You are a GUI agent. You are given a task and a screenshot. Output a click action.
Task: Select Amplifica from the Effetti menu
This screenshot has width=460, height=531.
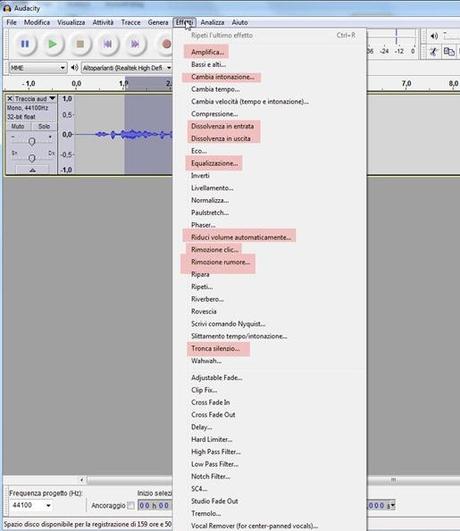tap(207, 52)
